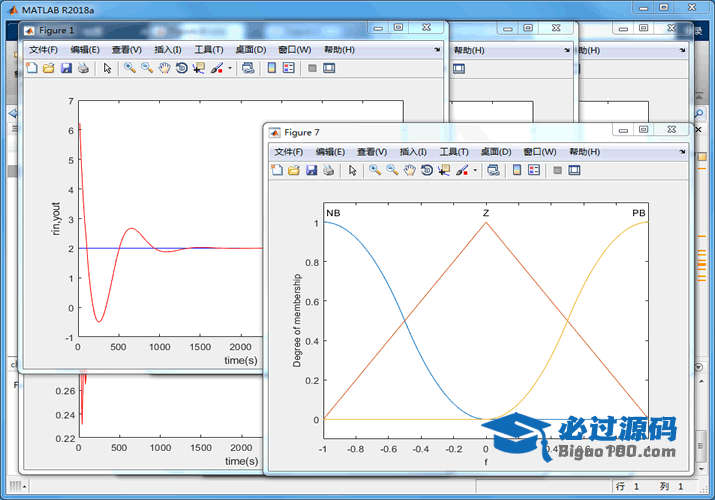Click Save icon in Figure 7 toolbar

[x=311, y=170]
